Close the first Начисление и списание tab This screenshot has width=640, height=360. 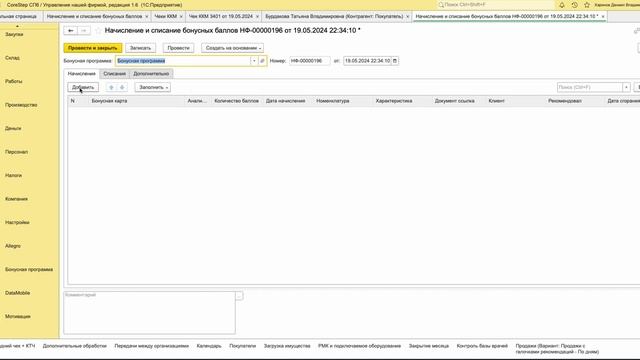click(x=147, y=16)
